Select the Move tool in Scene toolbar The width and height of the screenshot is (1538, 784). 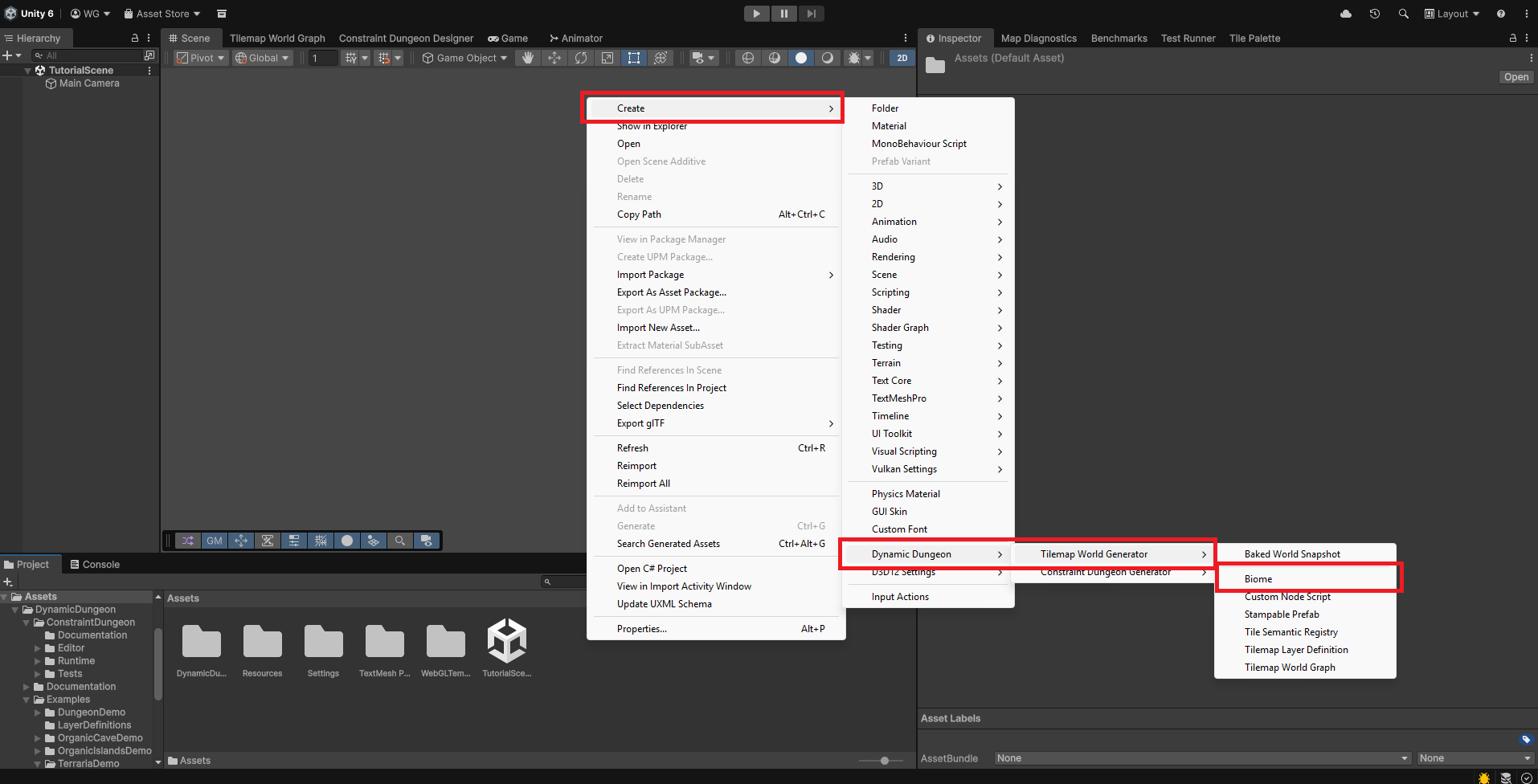tap(554, 58)
